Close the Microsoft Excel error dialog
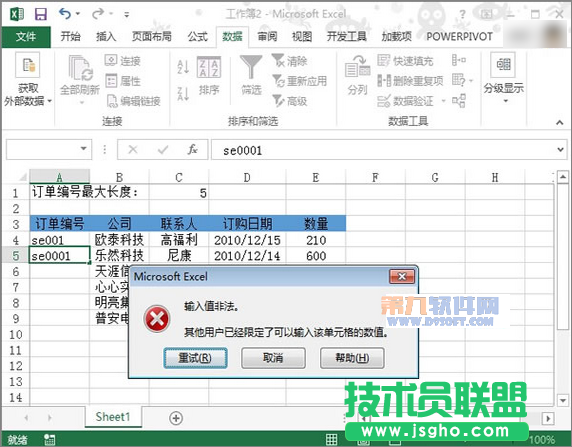 402,276
